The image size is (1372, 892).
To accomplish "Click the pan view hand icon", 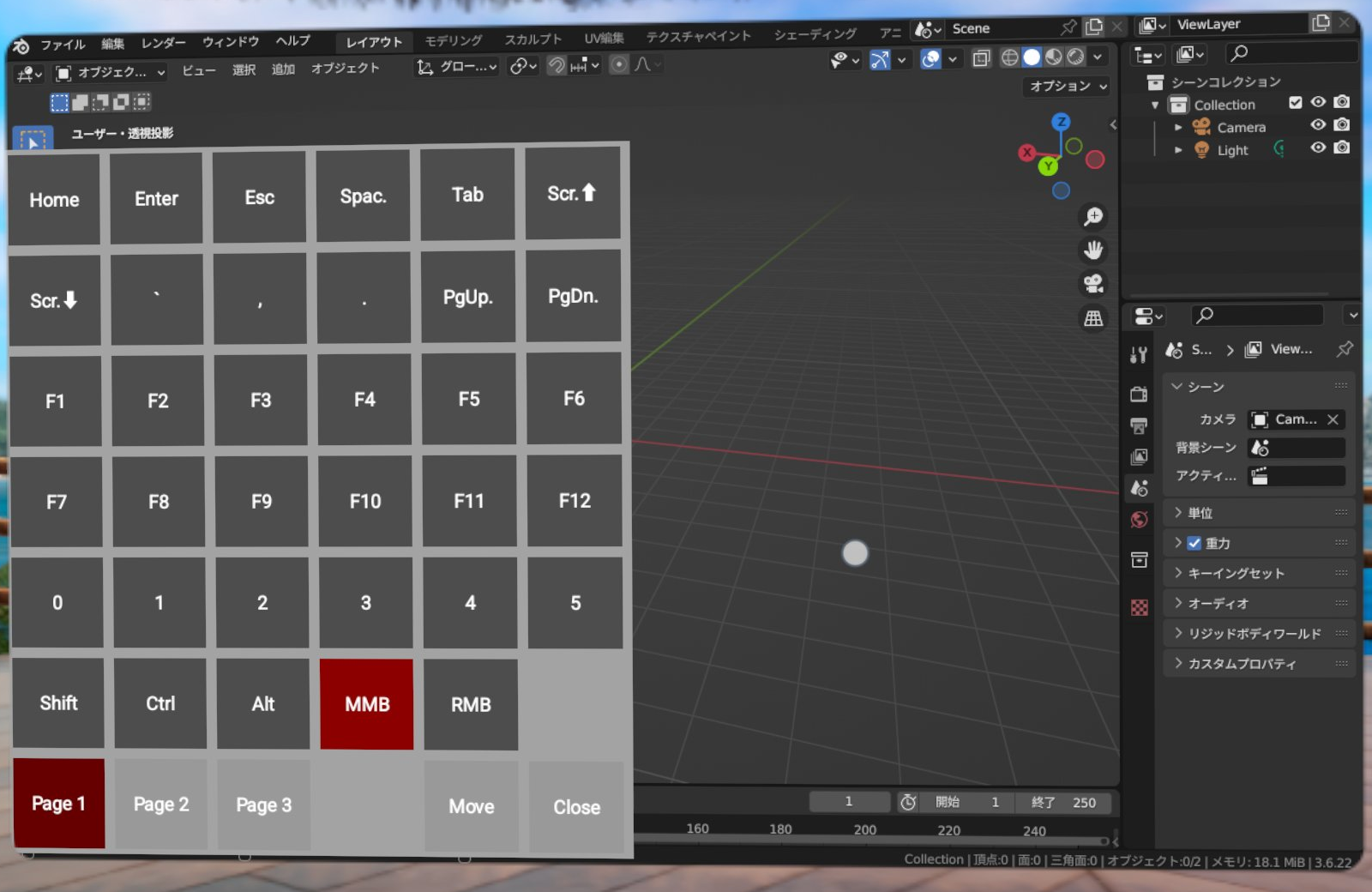I will click(x=1093, y=250).
